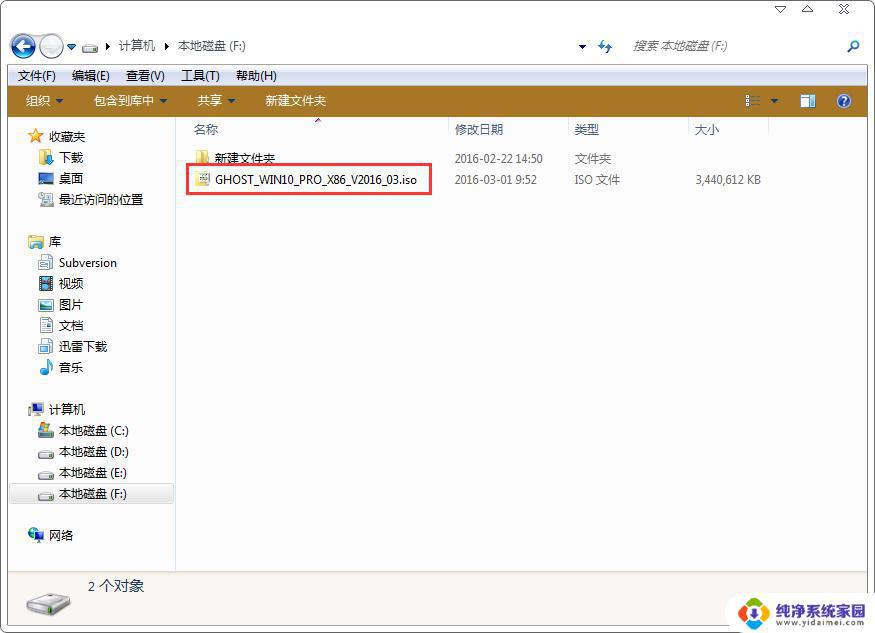Open the 工具(T) menu
Viewport: 875px width, 633px height.
[x=200, y=76]
